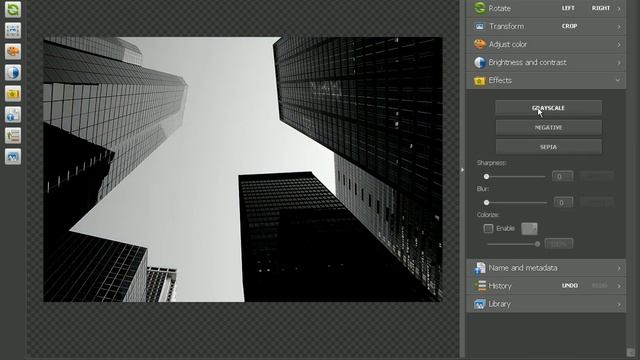Open History icon in left sidebar

13,136
